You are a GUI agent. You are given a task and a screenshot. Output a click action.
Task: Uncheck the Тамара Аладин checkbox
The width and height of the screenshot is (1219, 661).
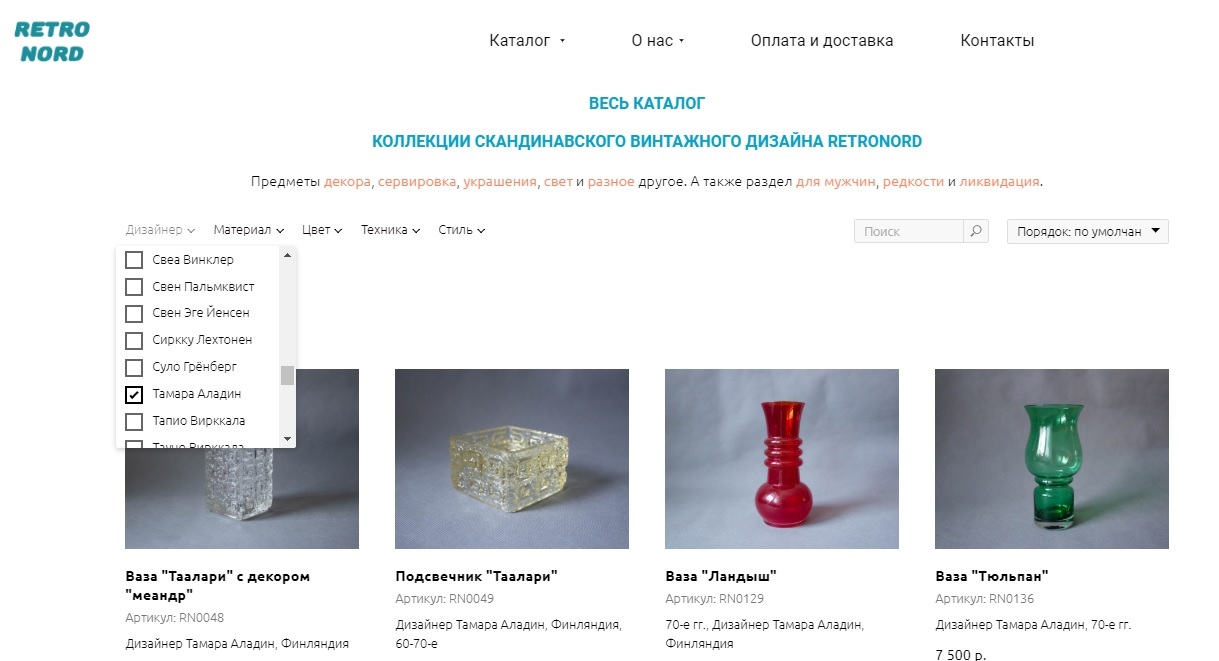coord(134,394)
